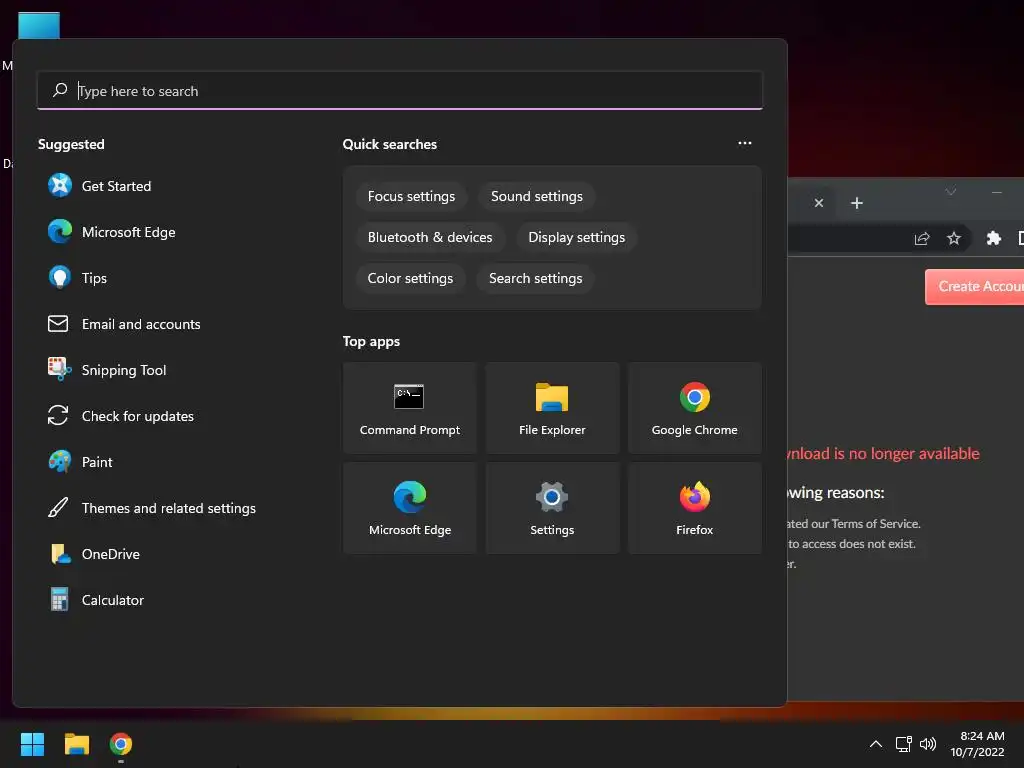Click the Chrome extensions puzzle icon
1024x768 pixels.
(993, 238)
